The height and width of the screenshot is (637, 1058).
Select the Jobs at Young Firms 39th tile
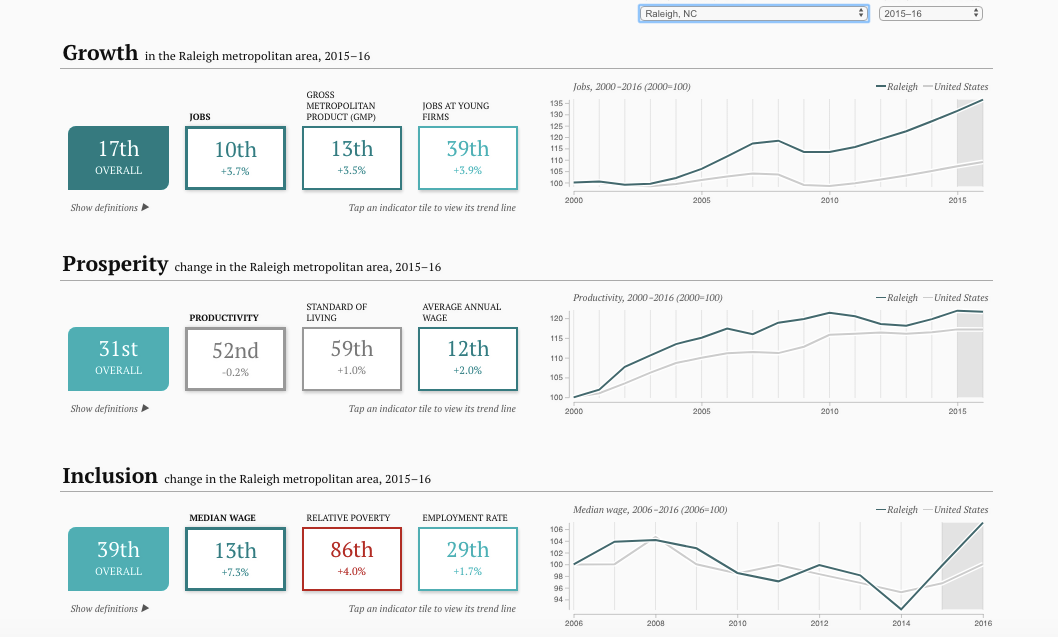(468, 157)
